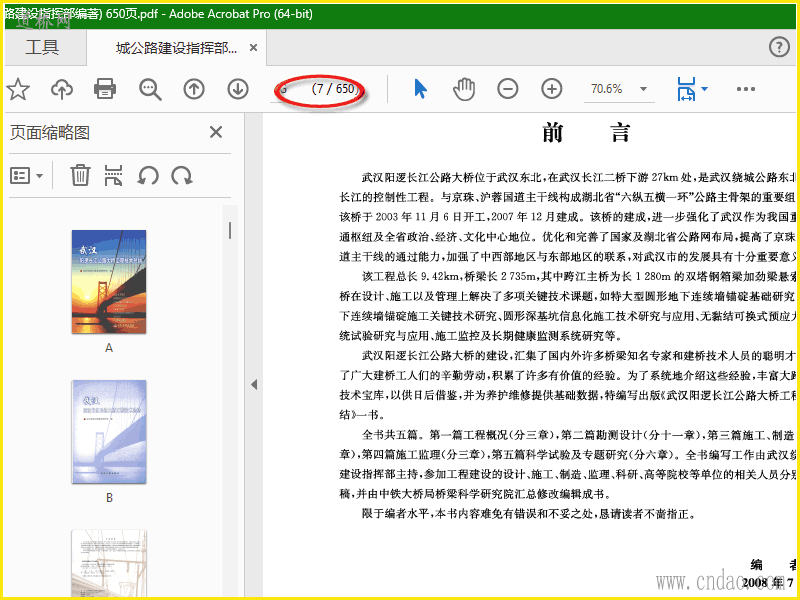Expand the thumbnail options dropdown arrow

point(39,177)
